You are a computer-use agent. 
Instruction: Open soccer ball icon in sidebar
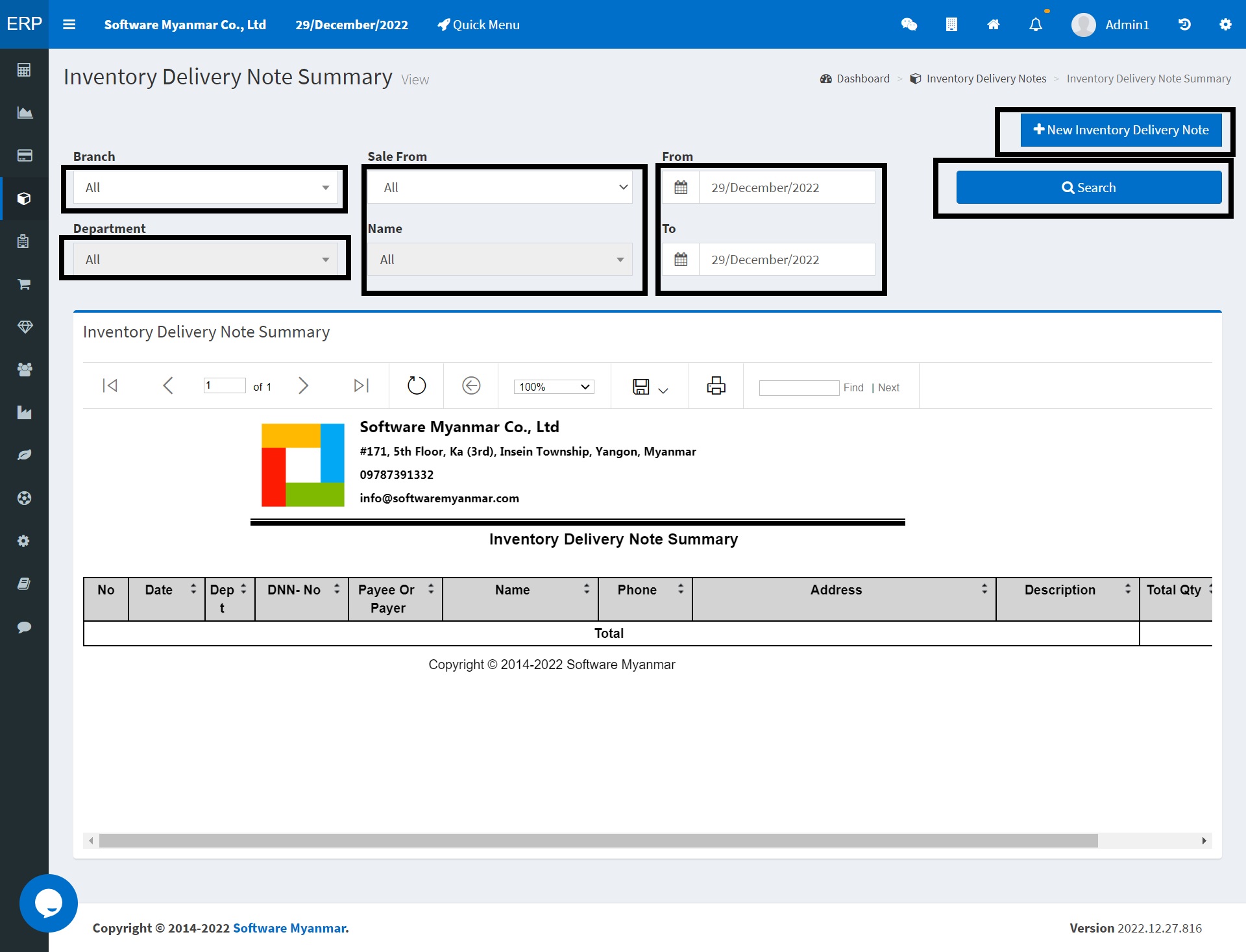tap(24, 498)
